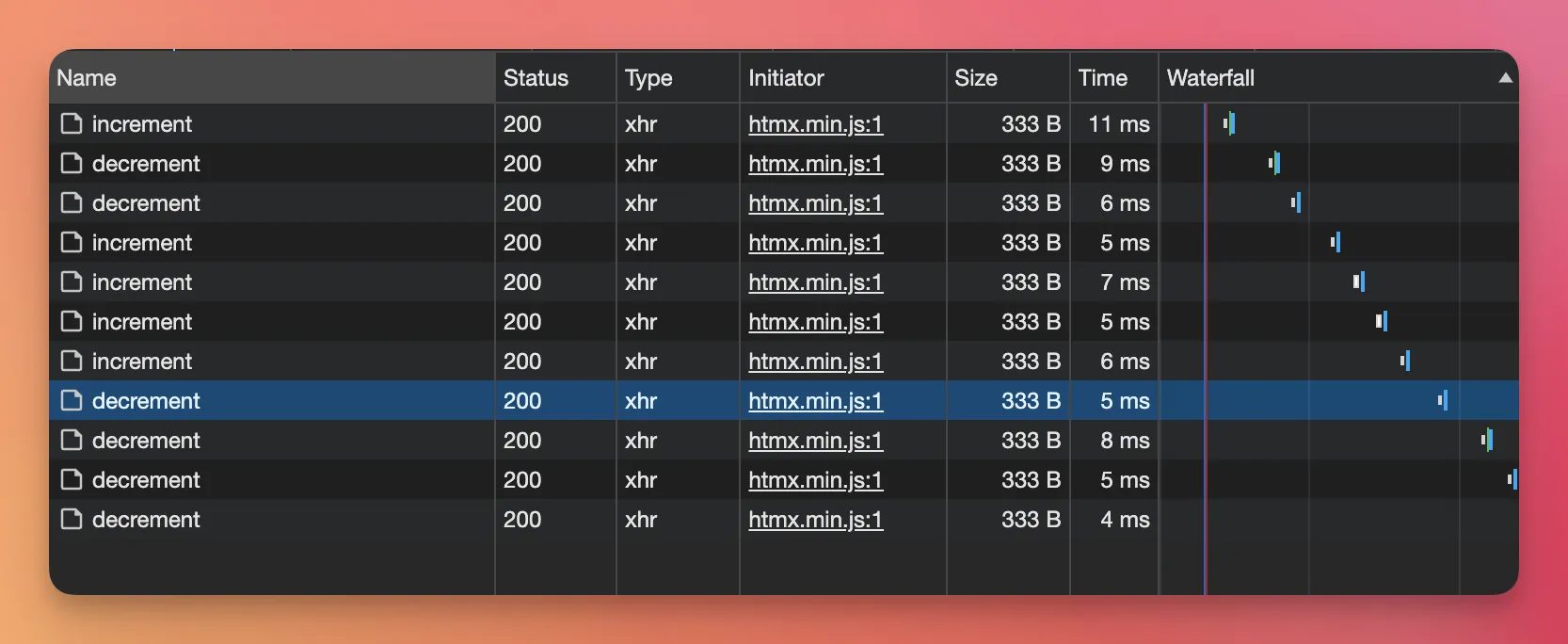This screenshot has width=1568, height=644.
Task: Click the file icon of the 8 ms decrement request
Action: click(72, 441)
